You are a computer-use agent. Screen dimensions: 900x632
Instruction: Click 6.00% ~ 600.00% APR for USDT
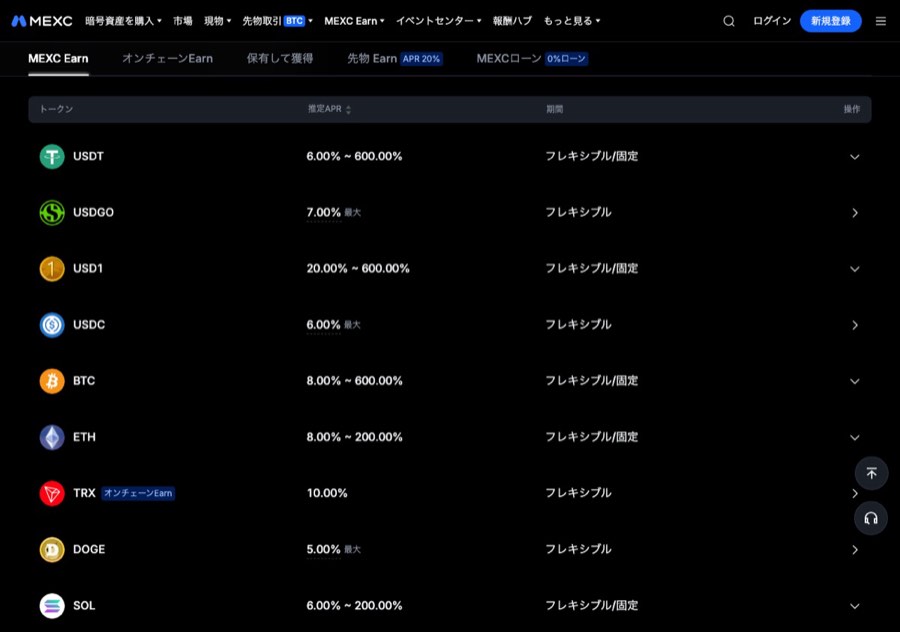354,156
